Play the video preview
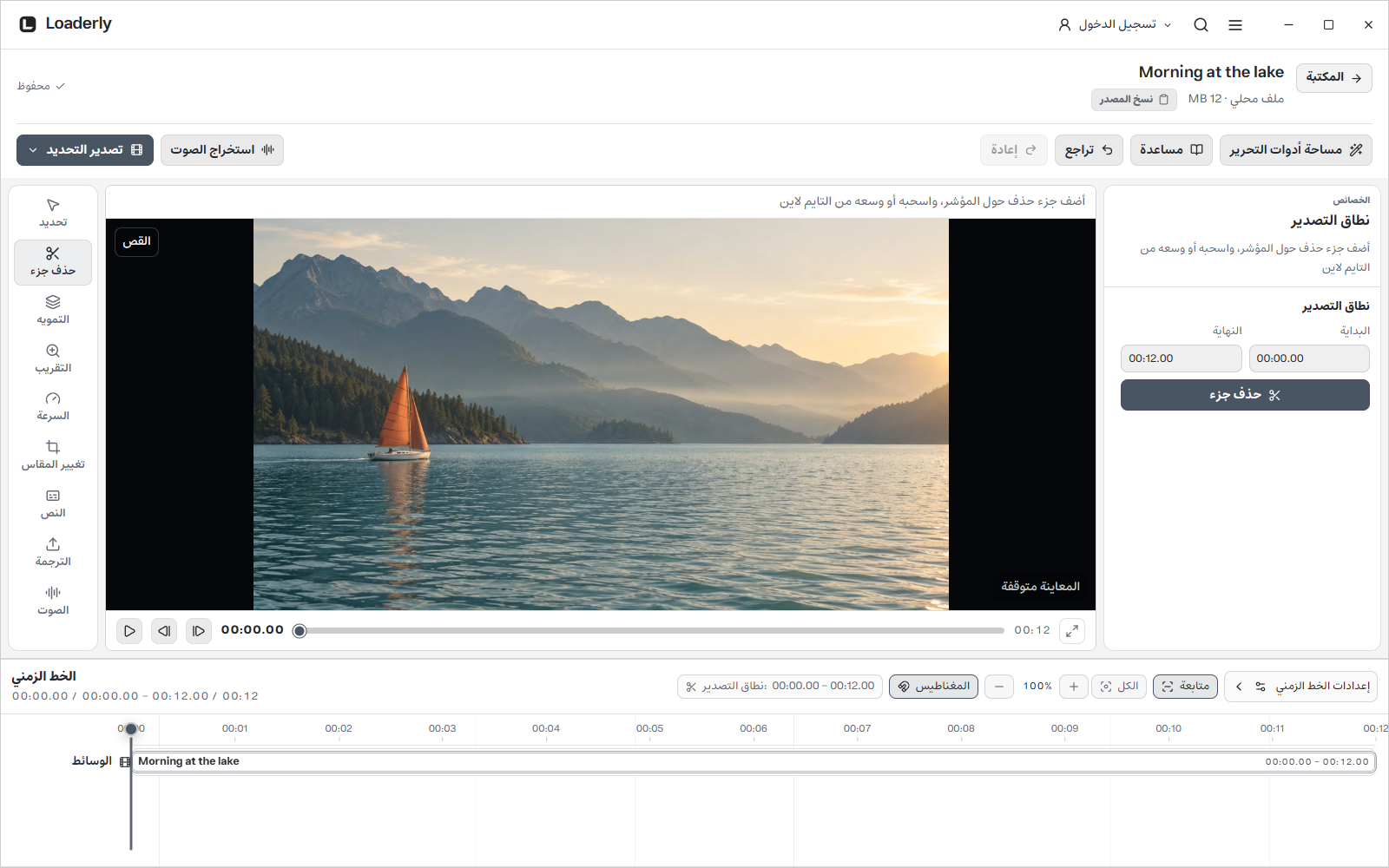Image resolution: width=1389 pixels, height=868 pixels. tap(129, 631)
